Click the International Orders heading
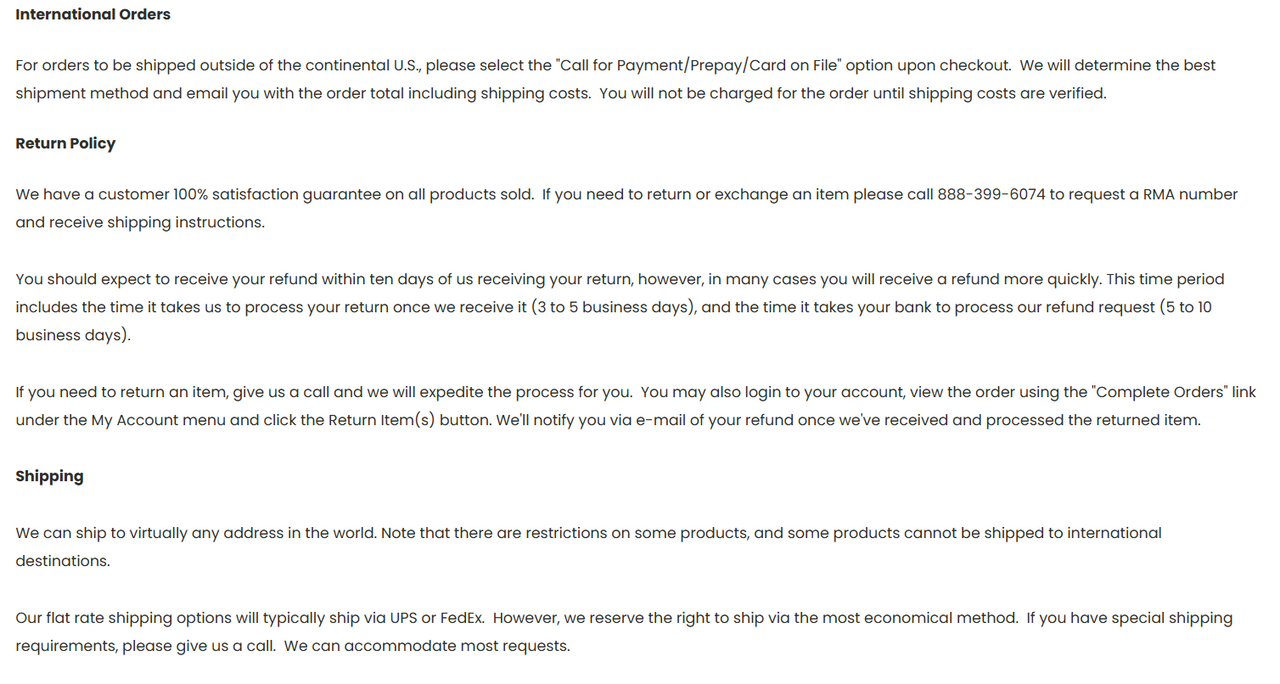 click(x=93, y=14)
